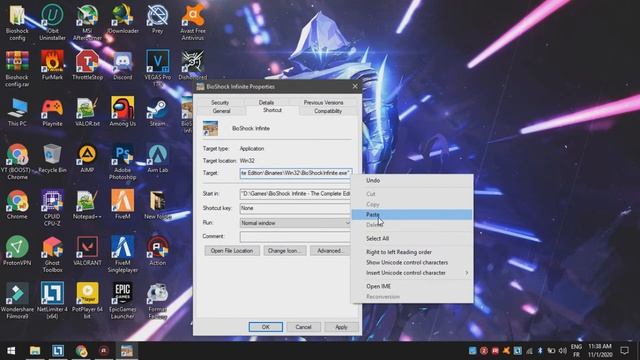This screenshot has height=360, width=640.
Task: Click the Open File Location button
Action: [x=232, y=251]
